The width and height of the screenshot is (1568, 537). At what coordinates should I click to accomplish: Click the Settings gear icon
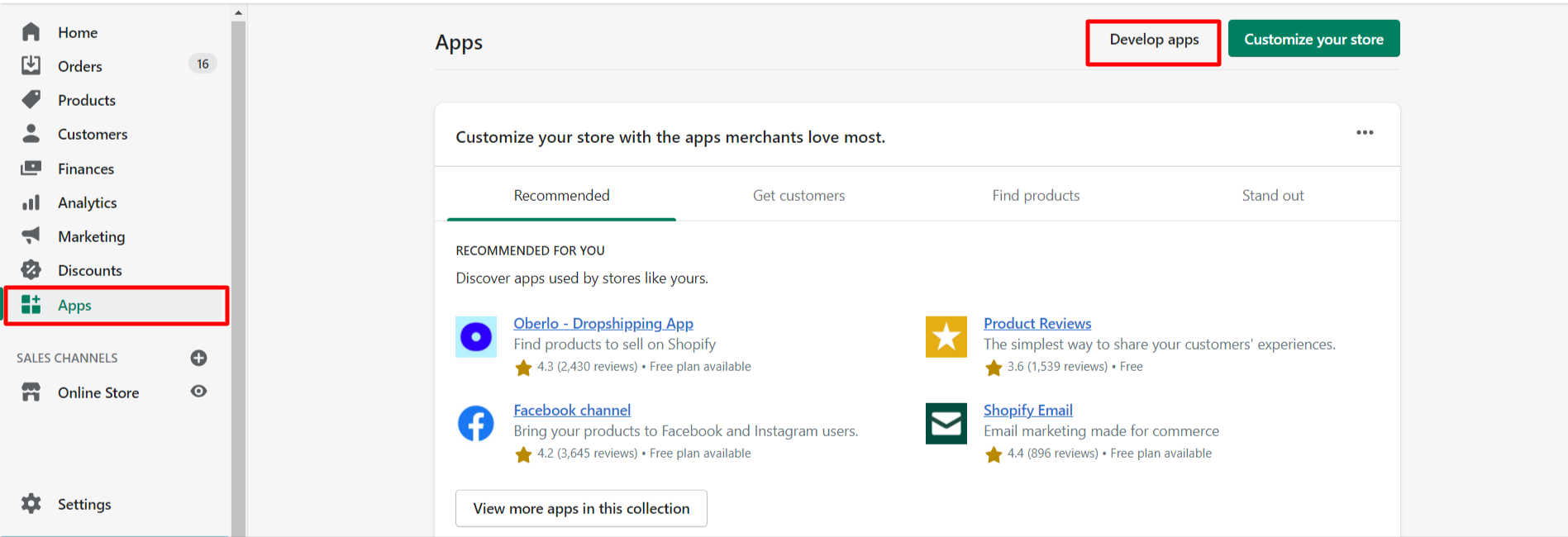[31, 504]
